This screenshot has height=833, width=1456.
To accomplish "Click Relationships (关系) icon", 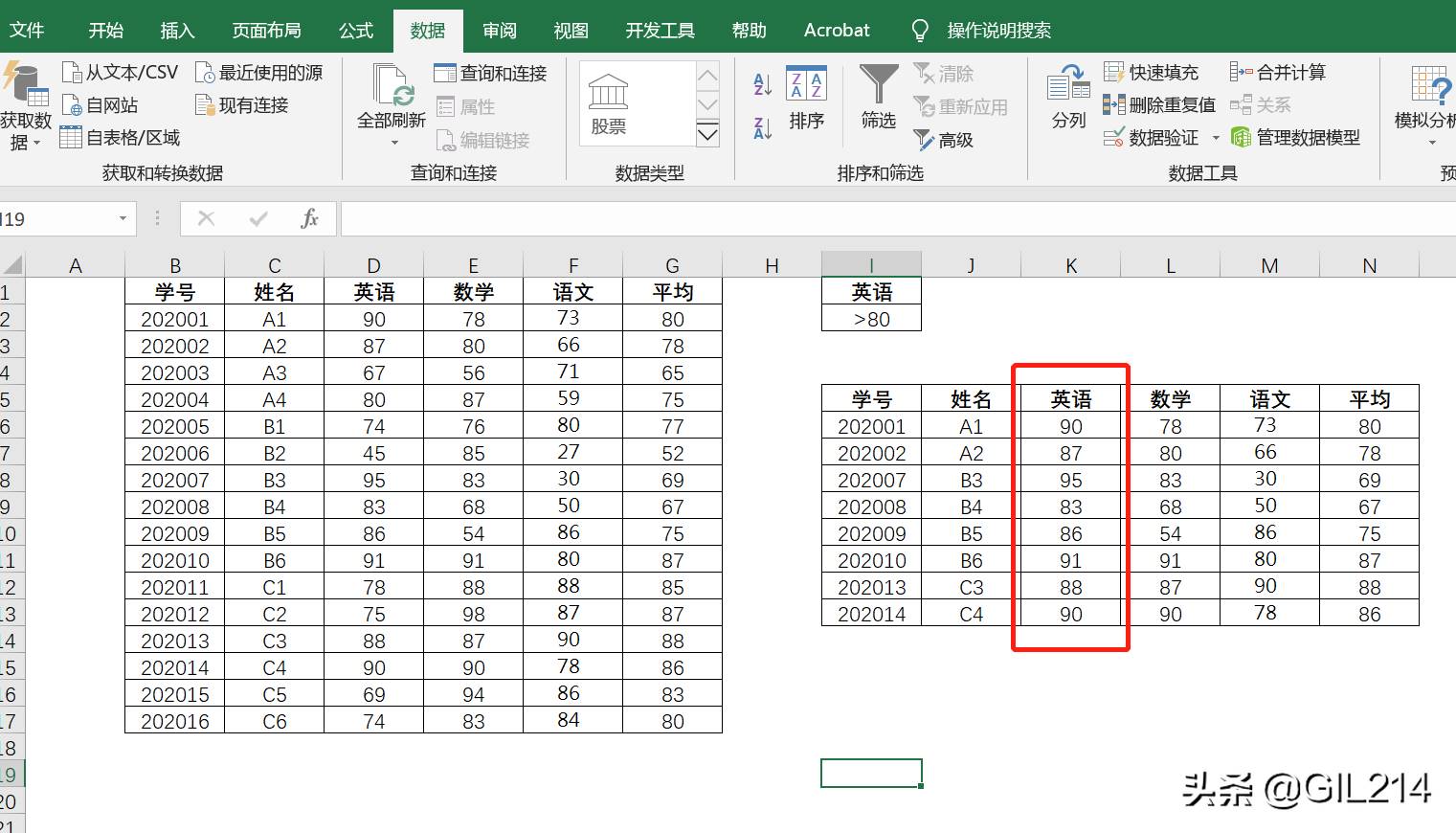I will click(x=1241, y=104).
